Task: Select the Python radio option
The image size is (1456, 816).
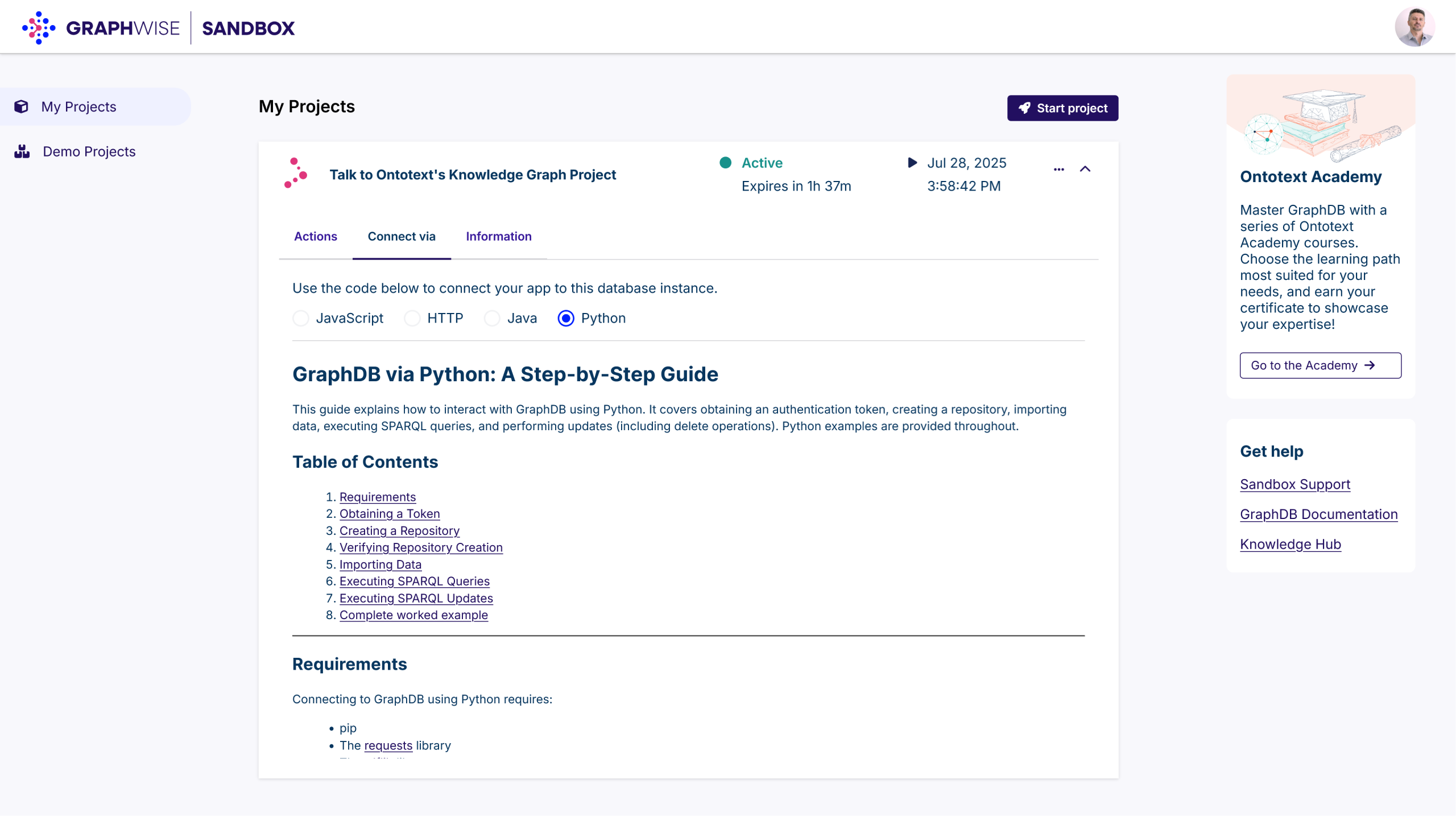Action: 566,318
